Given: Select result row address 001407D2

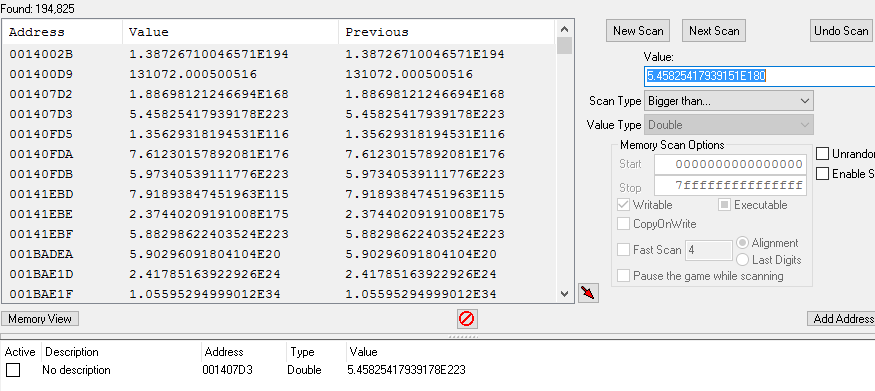Looking at the screenshot, I should (41, 94).
